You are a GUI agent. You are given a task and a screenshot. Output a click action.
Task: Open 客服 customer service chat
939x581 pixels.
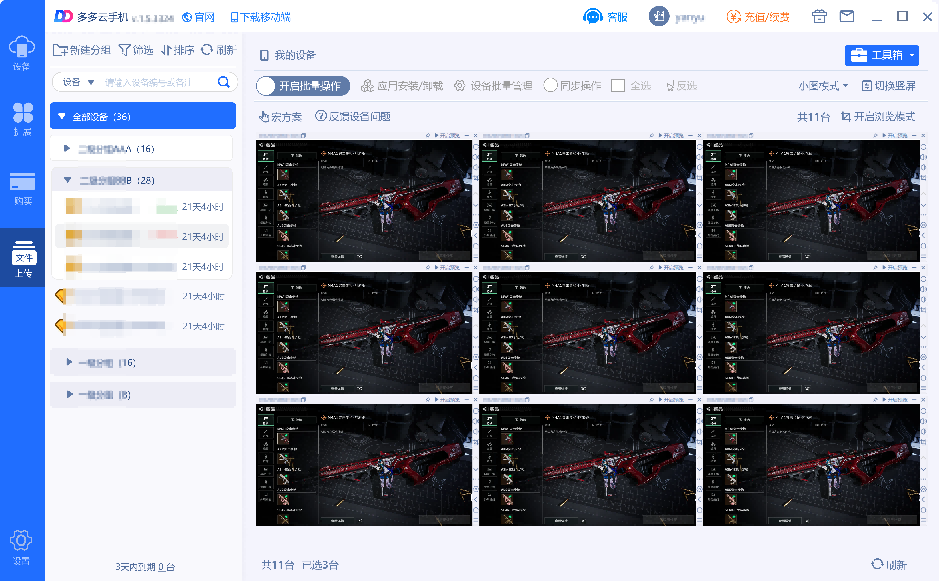pyautogui.click(x=605, y=17)
